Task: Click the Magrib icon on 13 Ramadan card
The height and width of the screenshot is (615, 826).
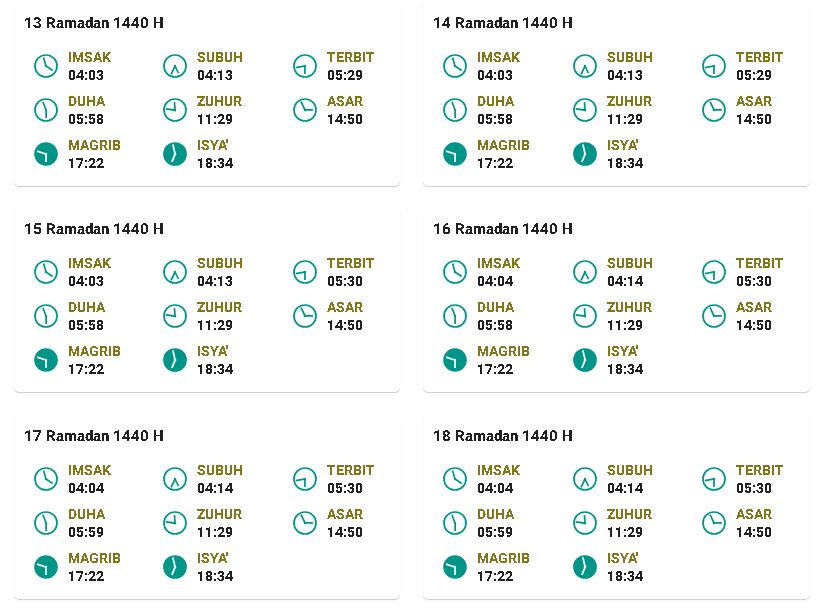Action: (46, 154)
